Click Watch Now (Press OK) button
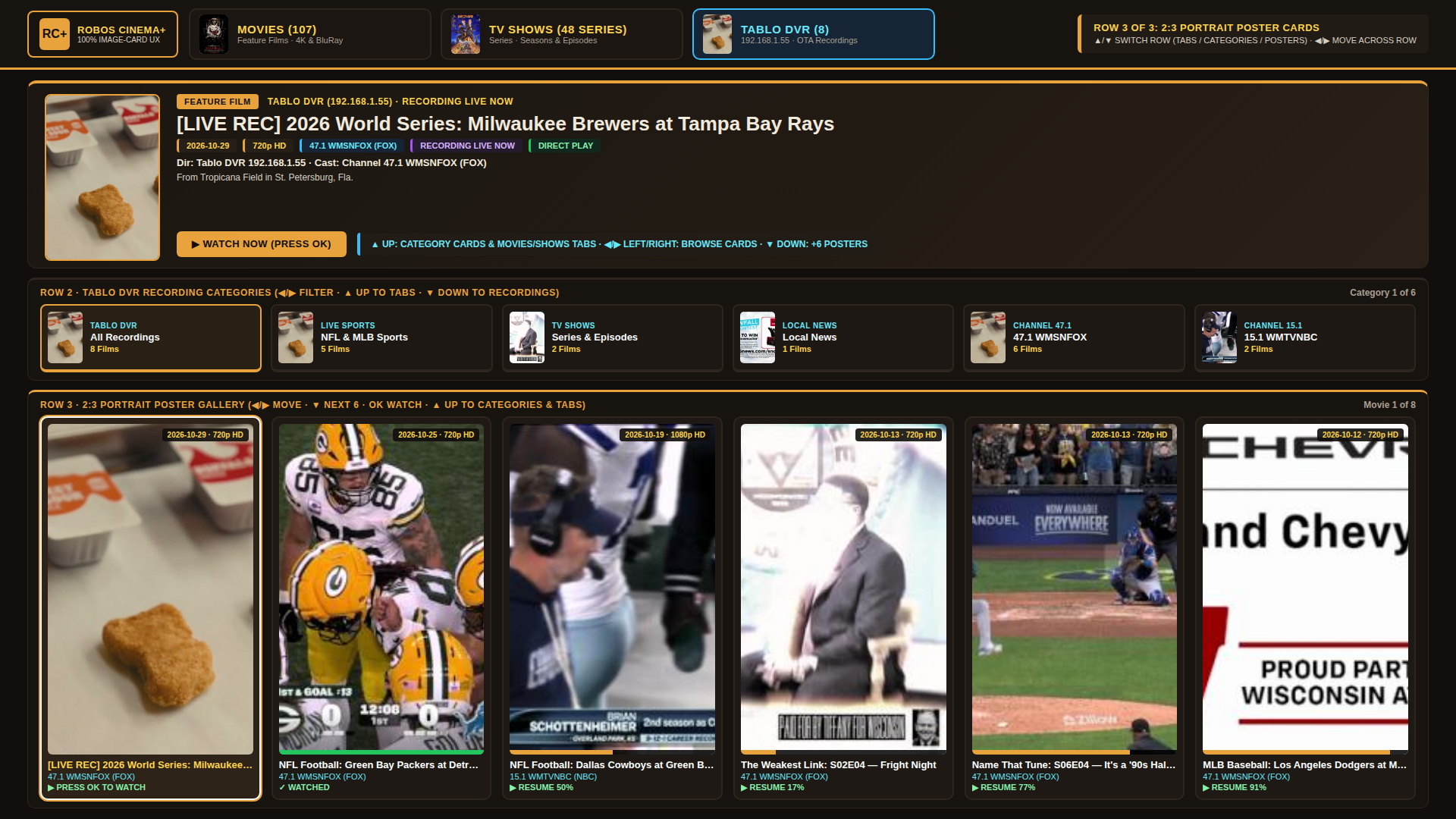Viewport: 1456px width, 819px height. pyautogui.click(x=262, y=244)
